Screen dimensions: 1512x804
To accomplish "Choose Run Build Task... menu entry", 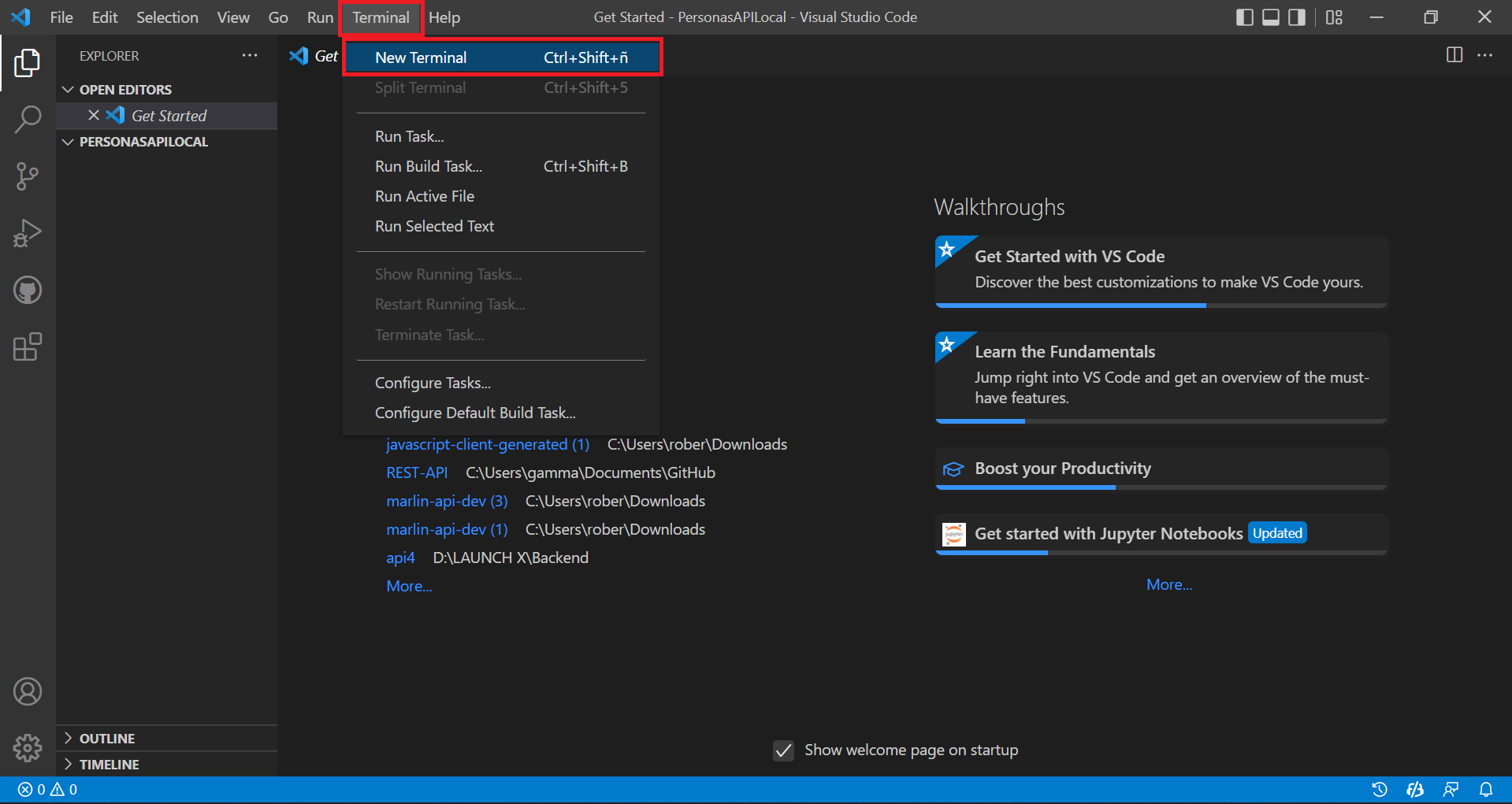I will tap(501, 166).
